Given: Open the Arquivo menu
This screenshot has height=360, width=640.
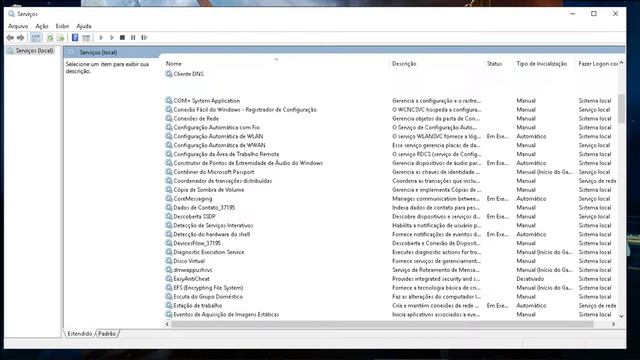Looking at the screenshot, I should (x=18, y=26).
